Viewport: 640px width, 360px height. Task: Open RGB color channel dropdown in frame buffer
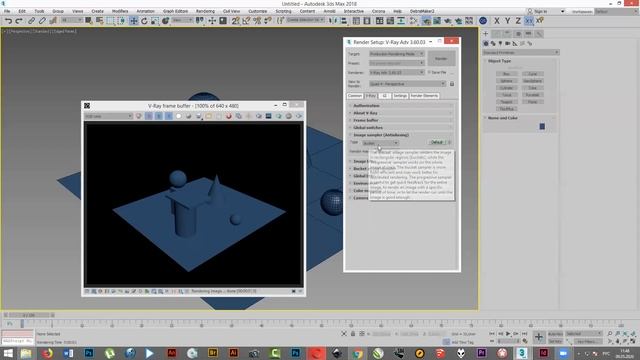click(109, 116)
